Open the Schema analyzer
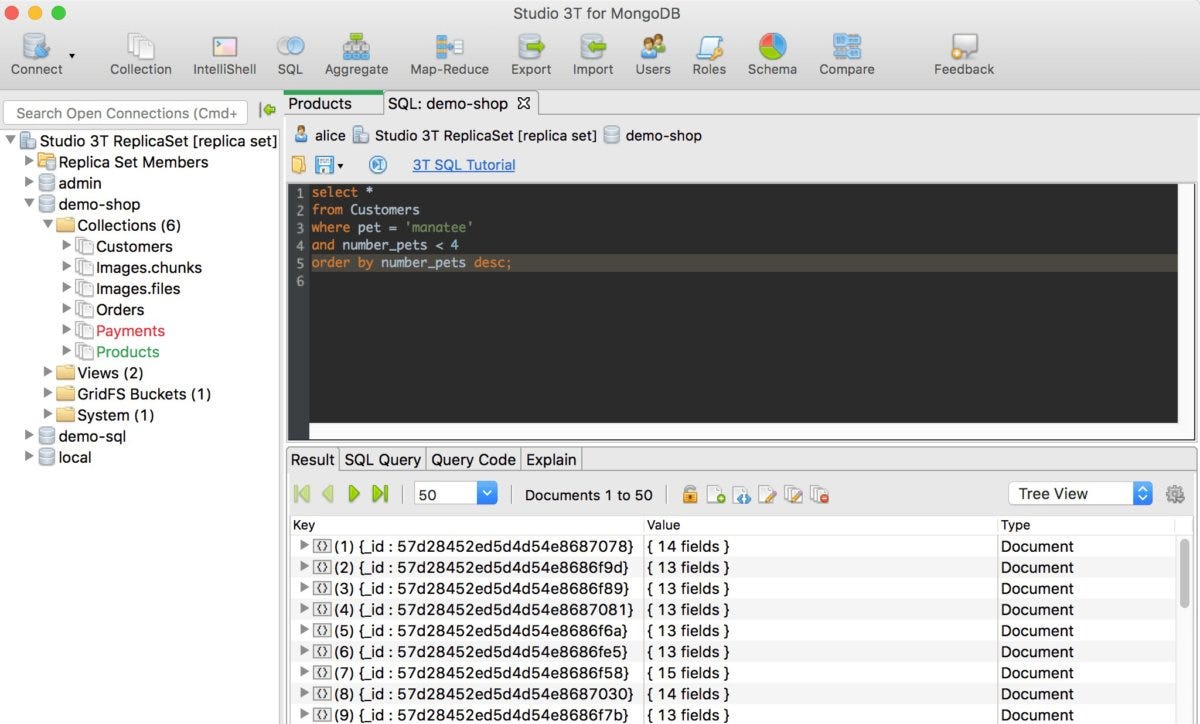Viewport: 1200px width, 724px height. (x=771, y=52)
